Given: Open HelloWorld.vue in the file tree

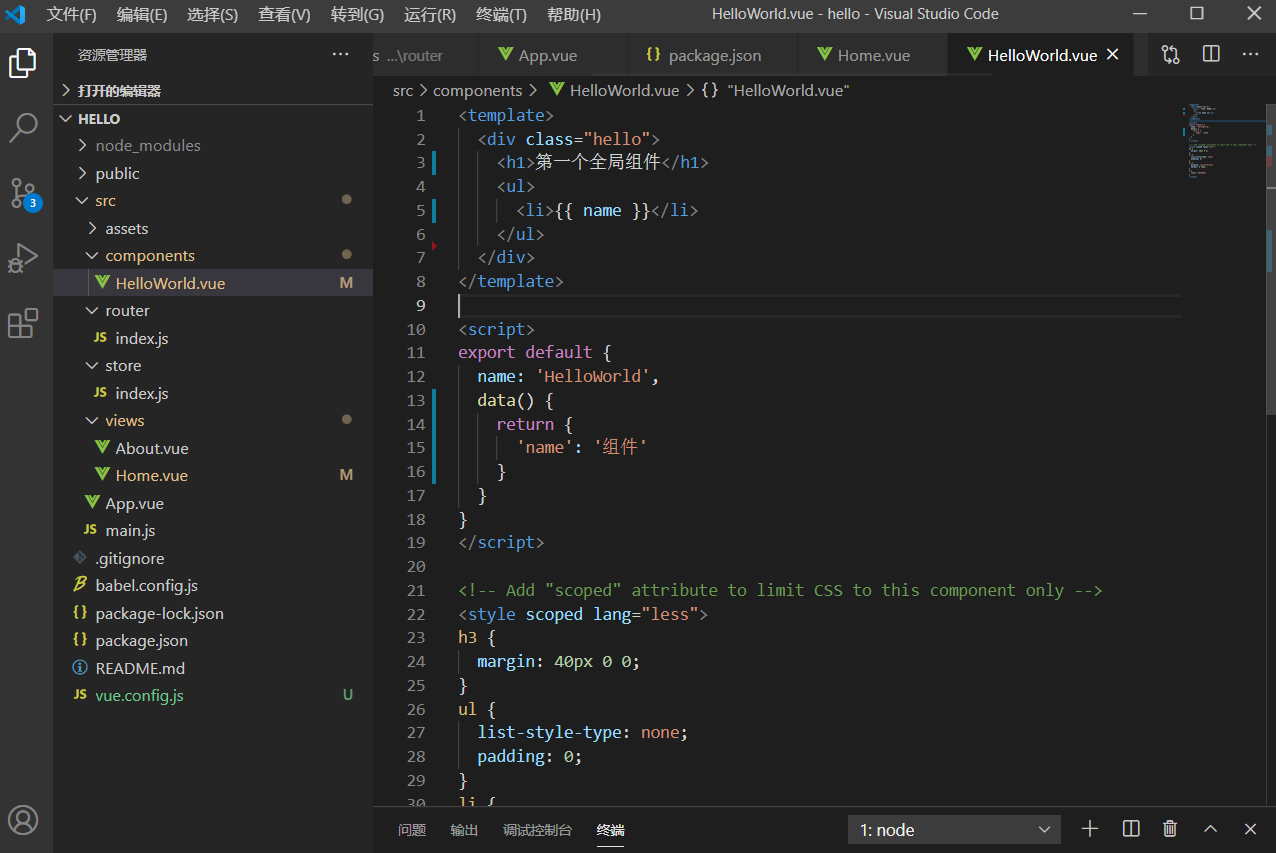Looking at the screenshot, I should click(213, 283).
